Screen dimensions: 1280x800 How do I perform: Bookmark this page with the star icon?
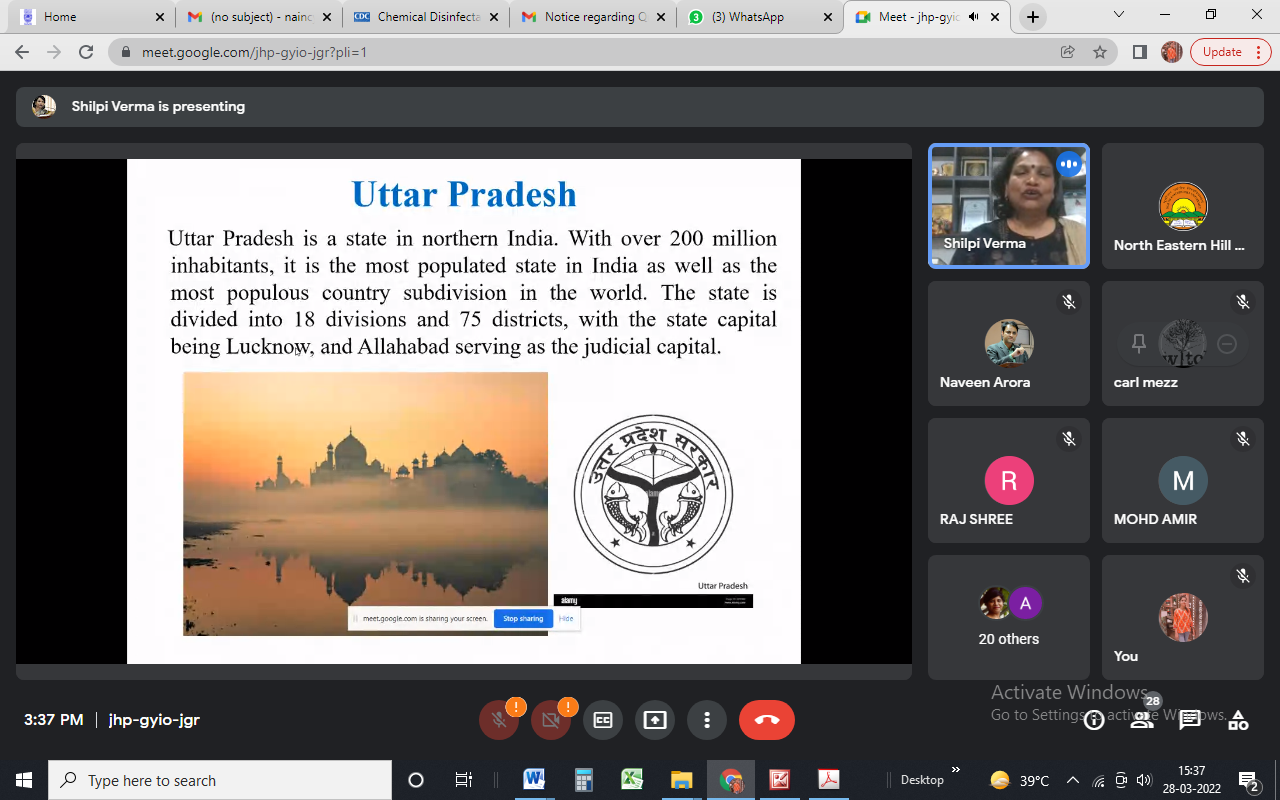click(x=1100, y=52)
